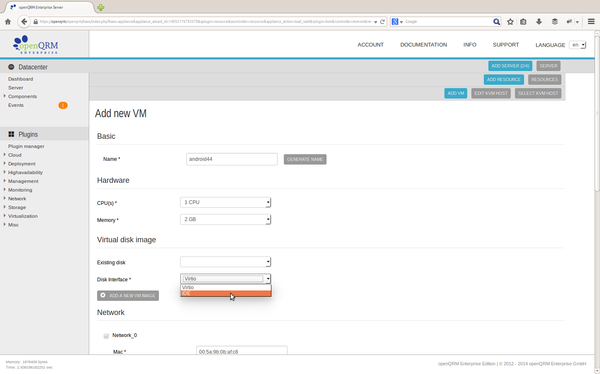Click the search magnifier icon
Viewport: 600px width, 374px height.
point(496,22)
